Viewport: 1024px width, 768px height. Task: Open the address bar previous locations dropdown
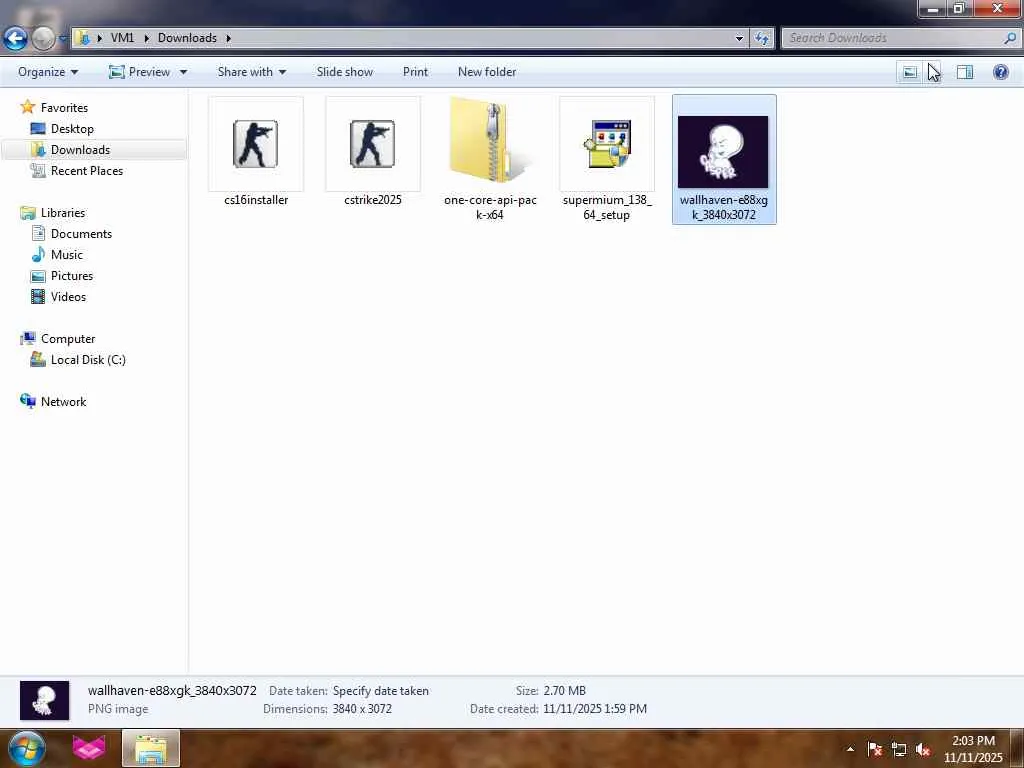739,38
